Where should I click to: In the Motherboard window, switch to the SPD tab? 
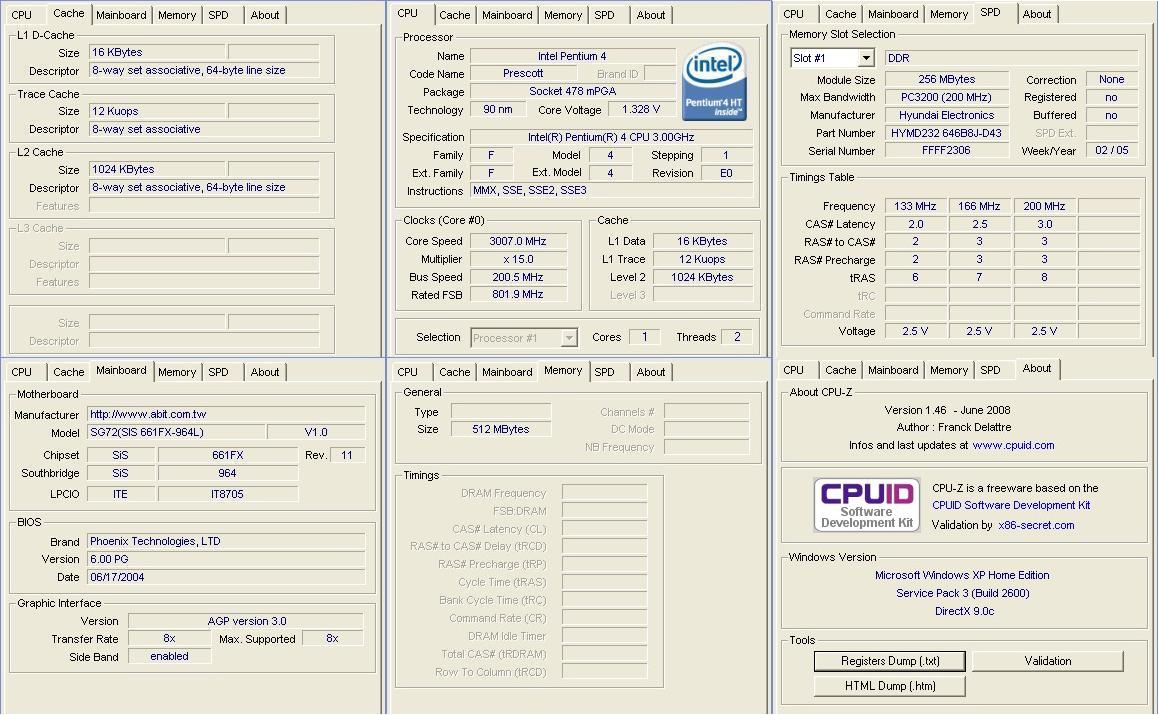click(218, 372)
